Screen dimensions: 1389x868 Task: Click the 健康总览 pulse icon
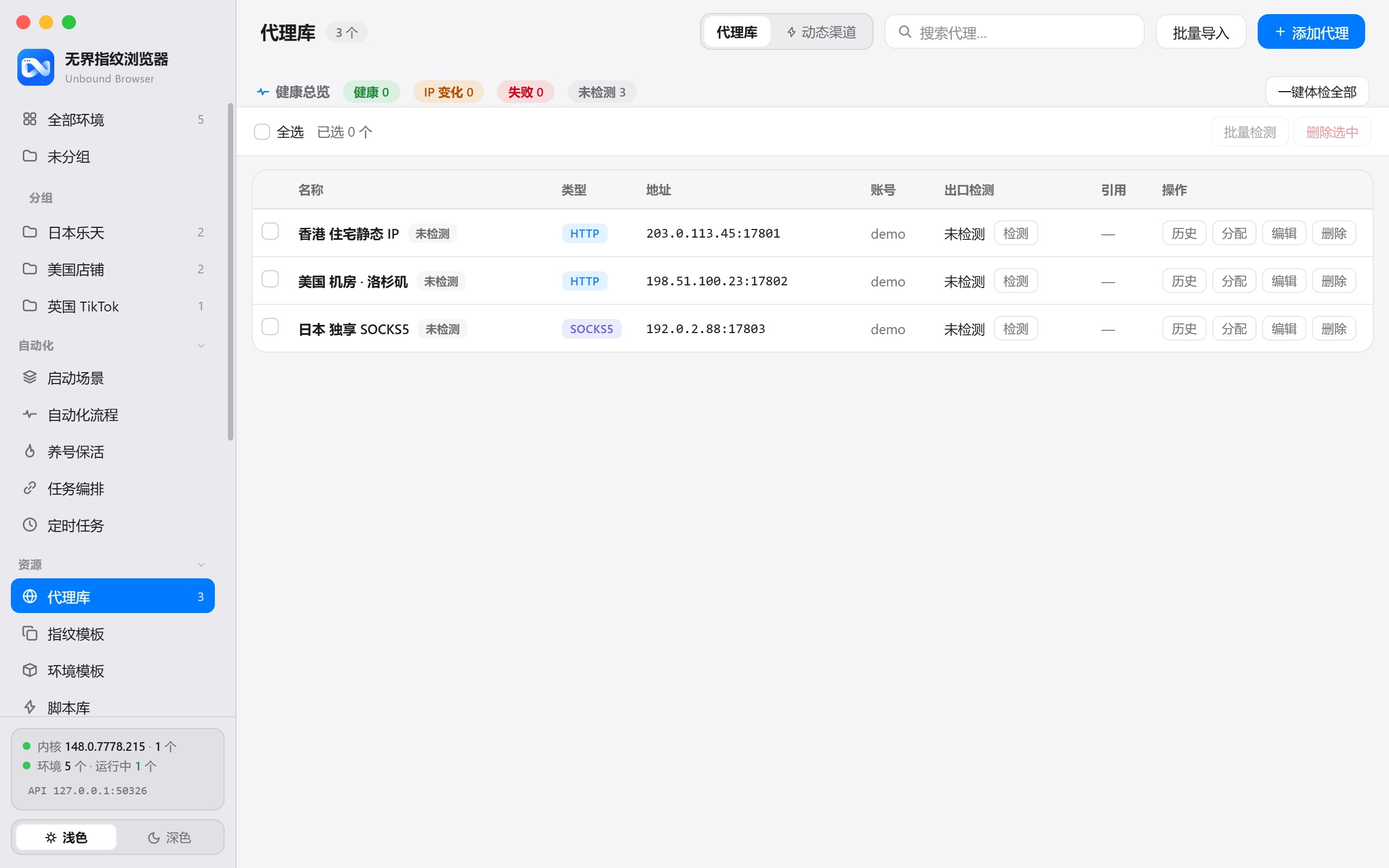pyautogui.click(x=263, y=92)
